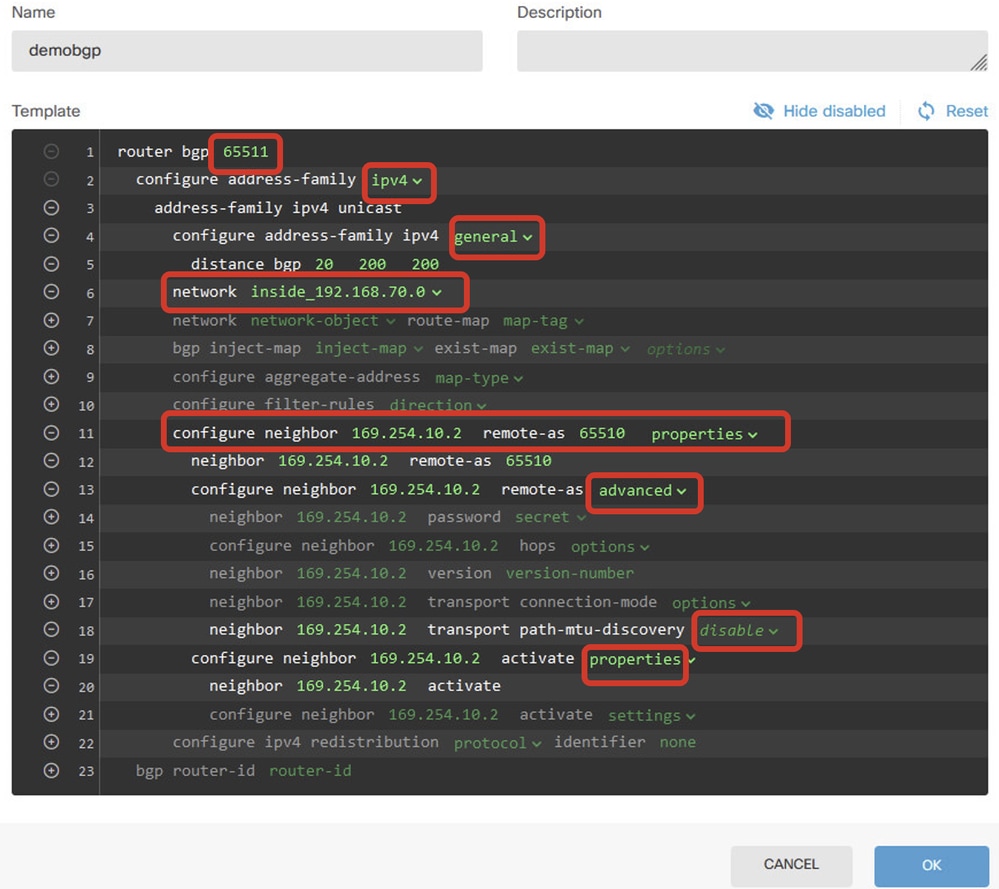Open the secret dropdown on line 14
The width and height of the screenshot is (999, 889).
coord(550,517)
